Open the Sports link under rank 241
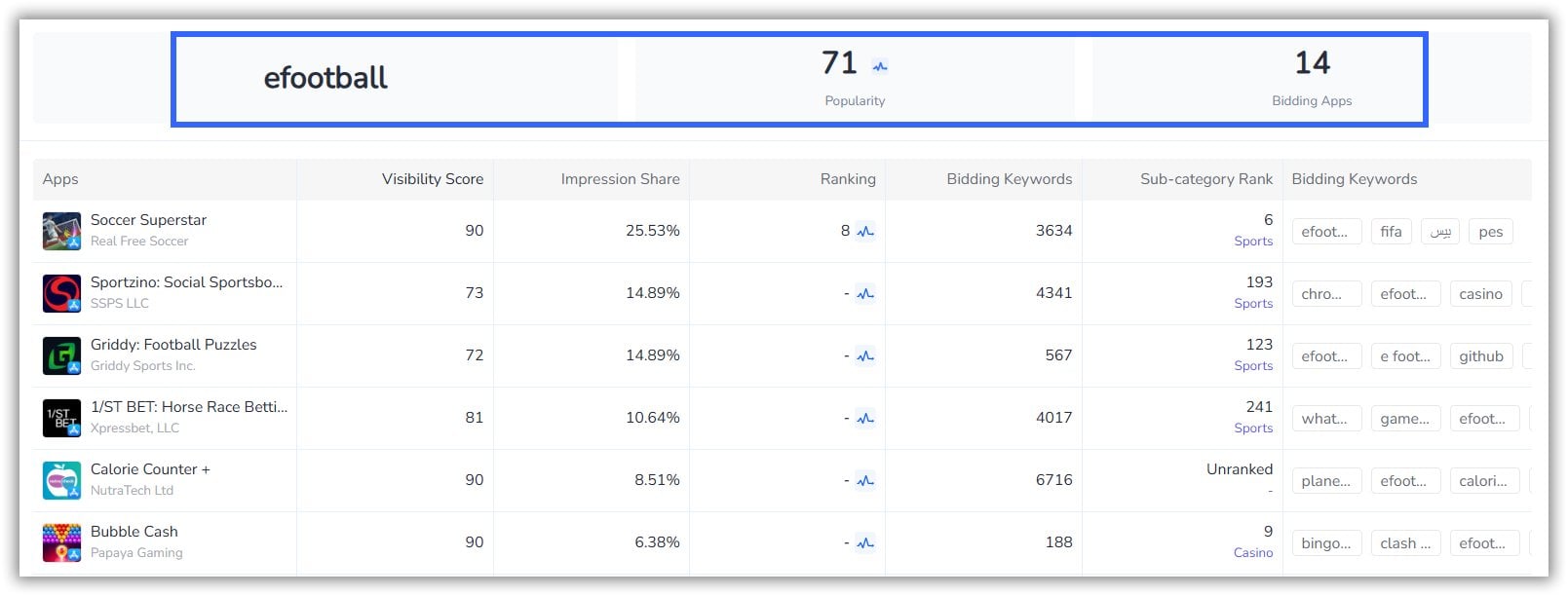The height and width of the screenshot is (596, 1568). point(1253,428)
